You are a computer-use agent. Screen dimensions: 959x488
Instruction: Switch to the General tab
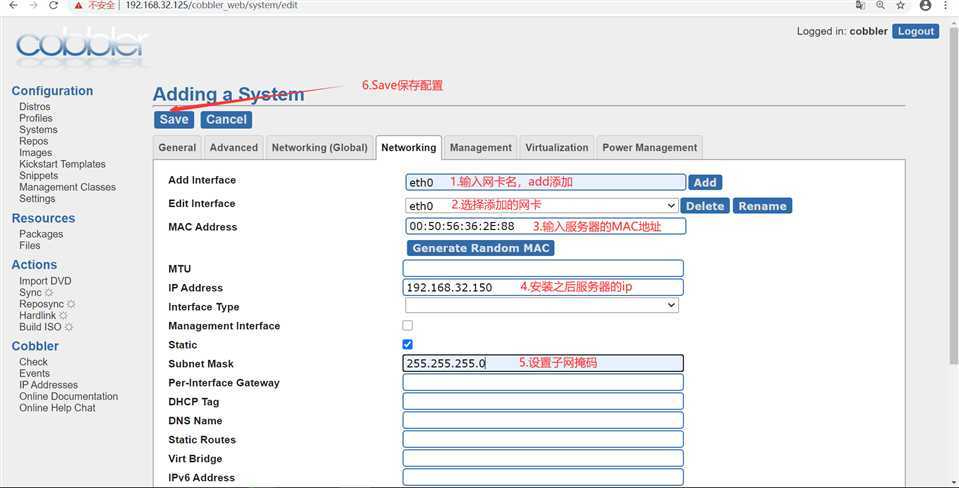coord(177,147)
